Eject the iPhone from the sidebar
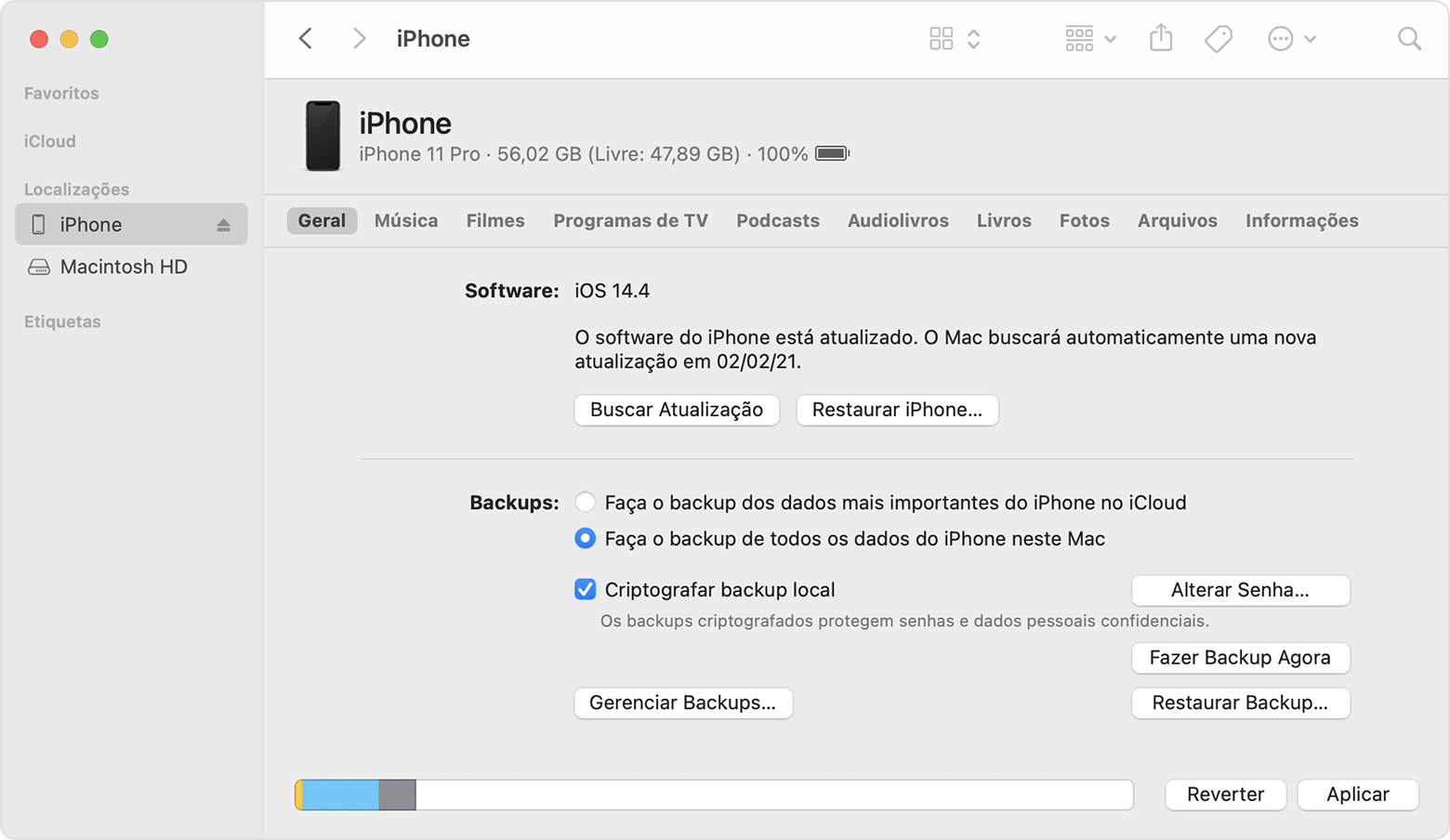Image resolution: width=1450 pixels, height=840 pixels. [223, 225]
